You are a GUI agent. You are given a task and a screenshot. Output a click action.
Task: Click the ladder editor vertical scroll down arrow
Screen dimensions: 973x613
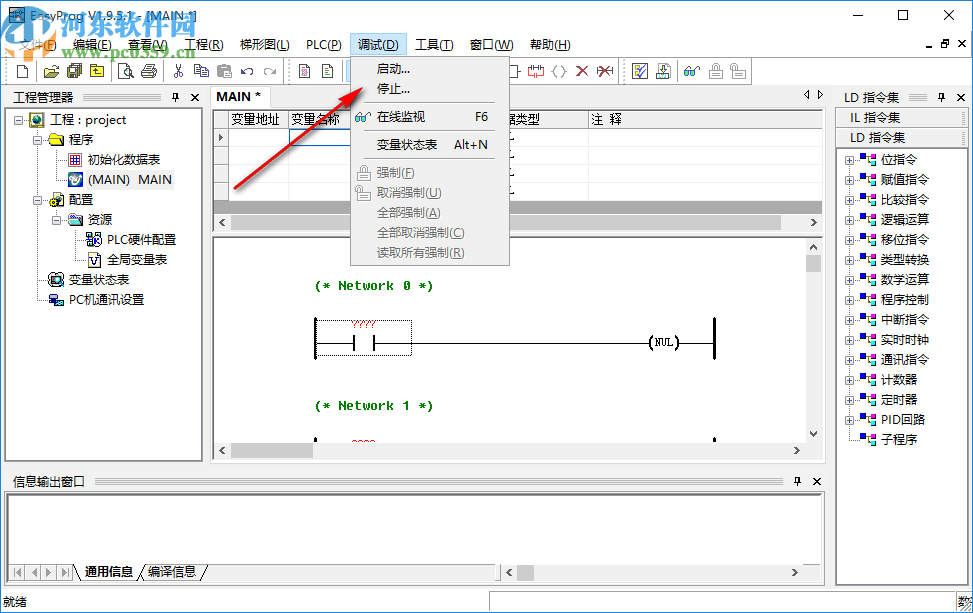[814, 434]
